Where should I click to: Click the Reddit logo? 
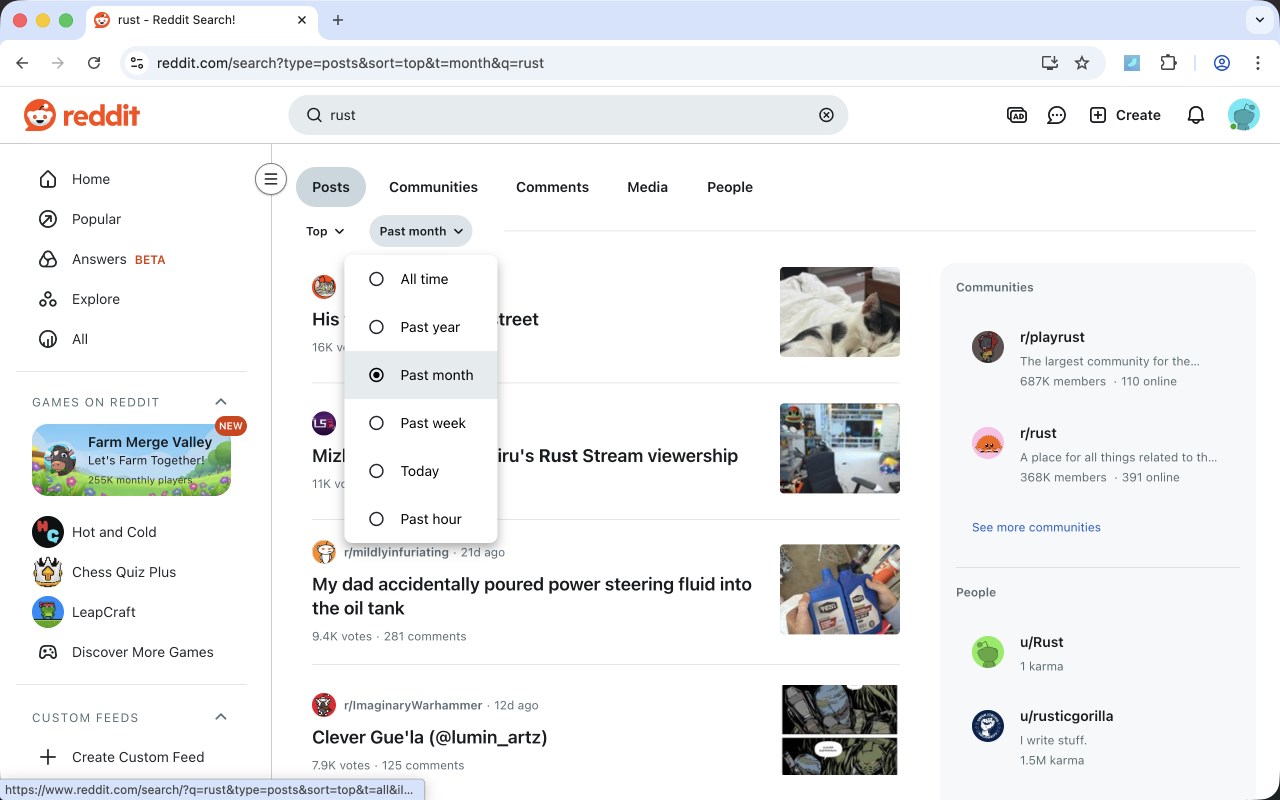(x=82, y=115)
